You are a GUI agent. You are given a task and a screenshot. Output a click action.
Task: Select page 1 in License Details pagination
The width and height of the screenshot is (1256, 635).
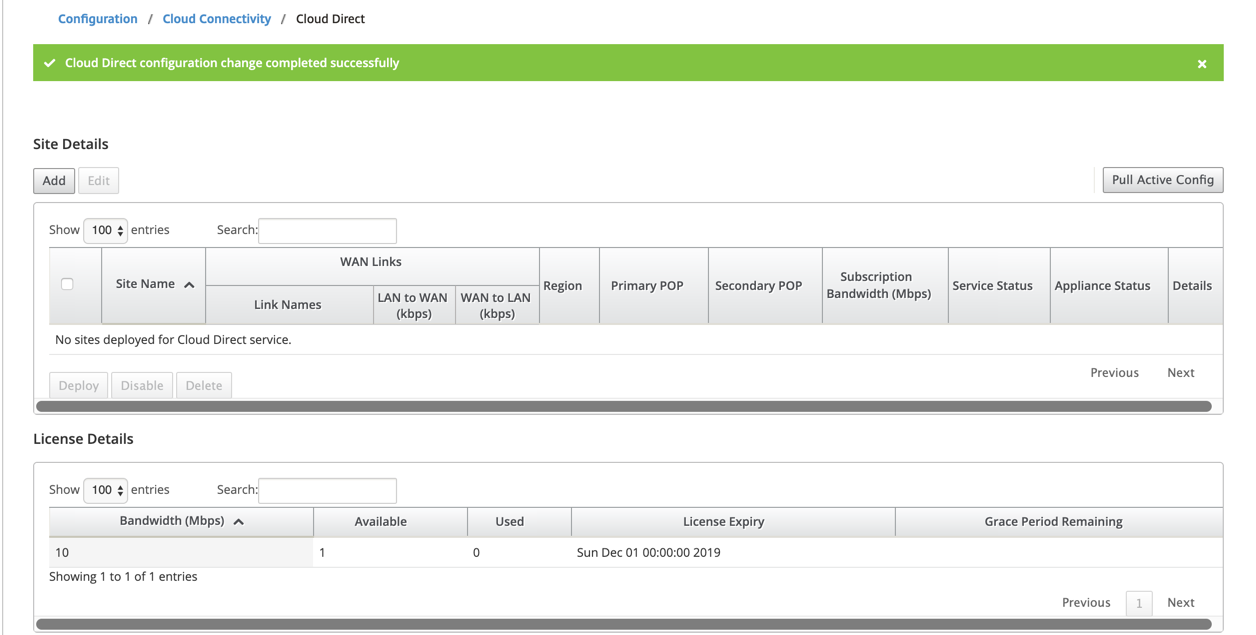(x=1139, y=603)
